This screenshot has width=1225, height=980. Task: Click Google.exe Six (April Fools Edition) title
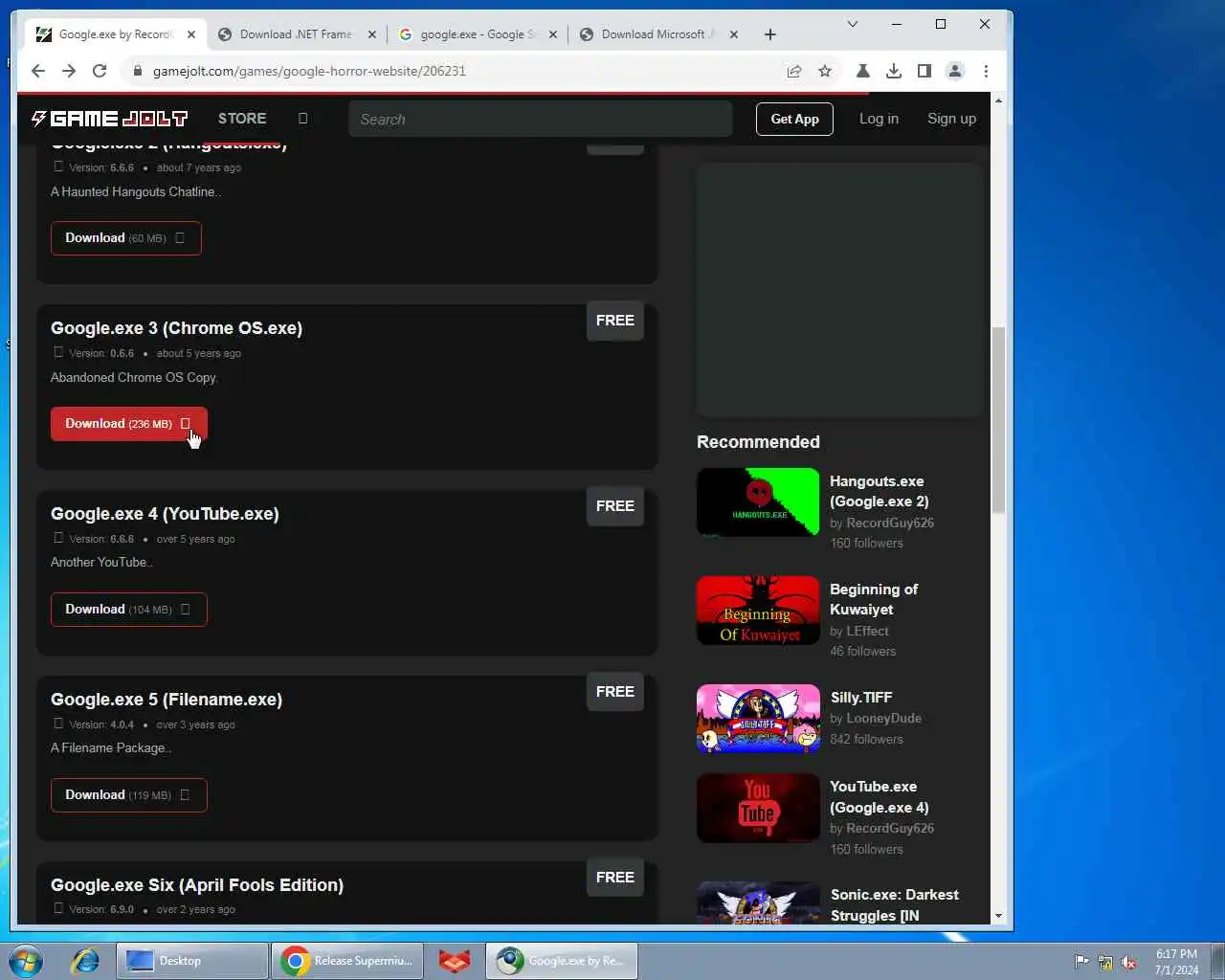click(x=197, y=885)
